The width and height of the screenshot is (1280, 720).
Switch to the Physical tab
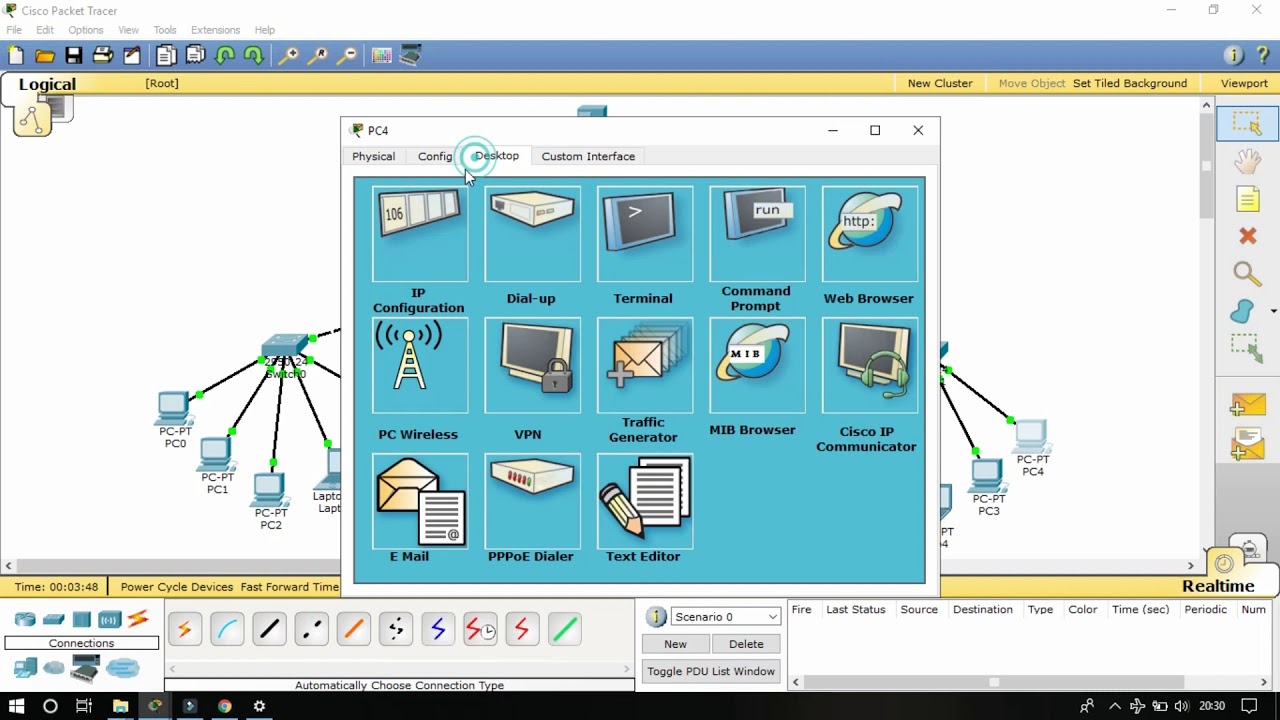coord(373,156)
